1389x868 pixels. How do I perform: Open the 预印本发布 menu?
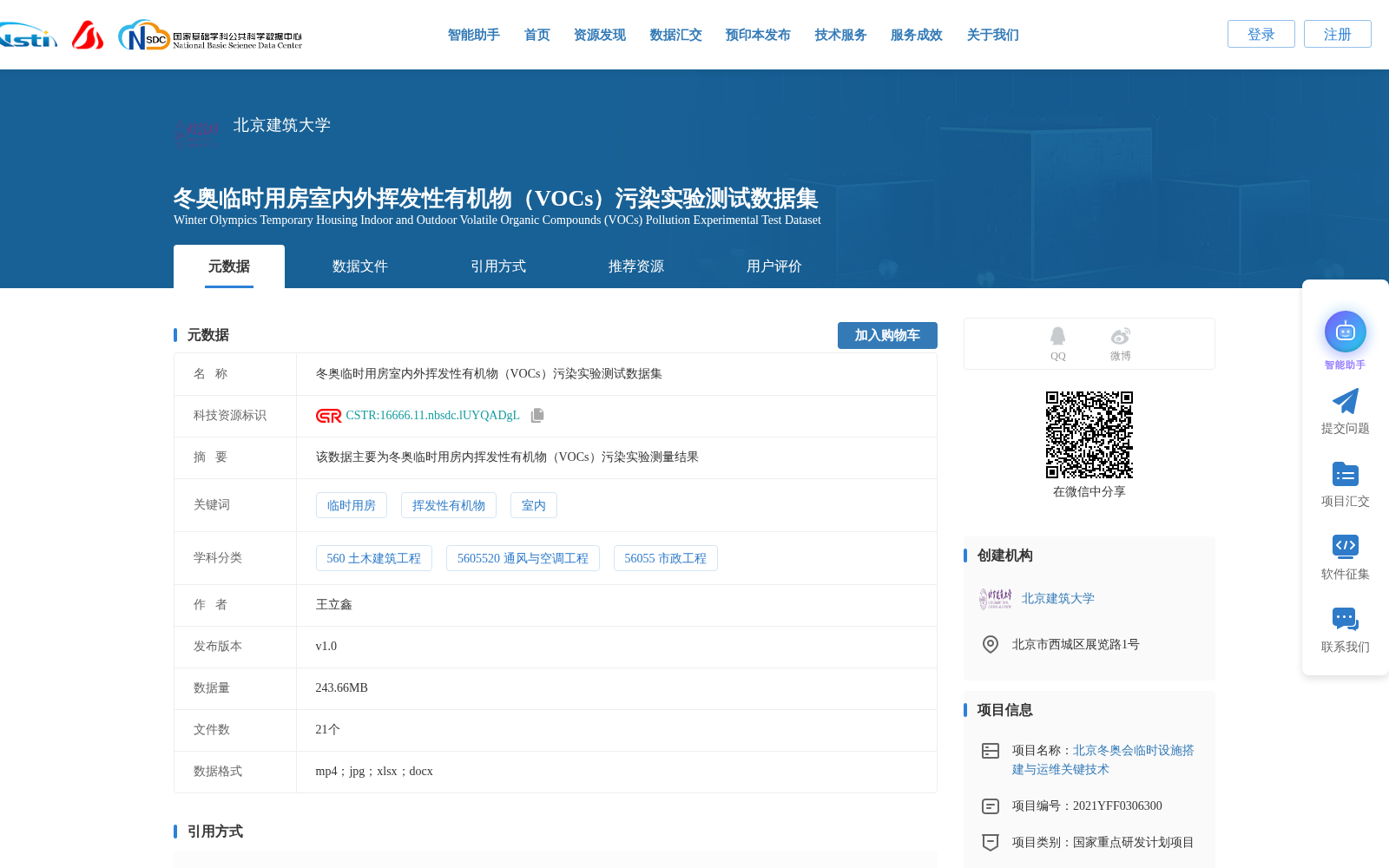(x=758, y=35)
